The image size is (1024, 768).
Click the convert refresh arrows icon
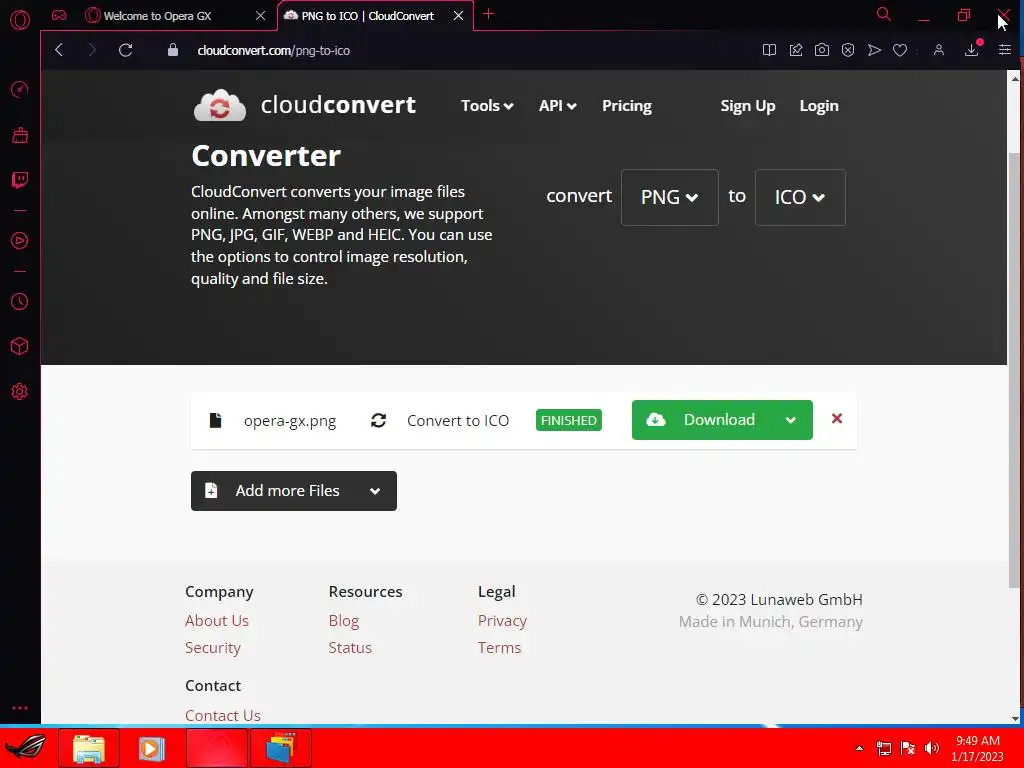click(x=378, y=420)
